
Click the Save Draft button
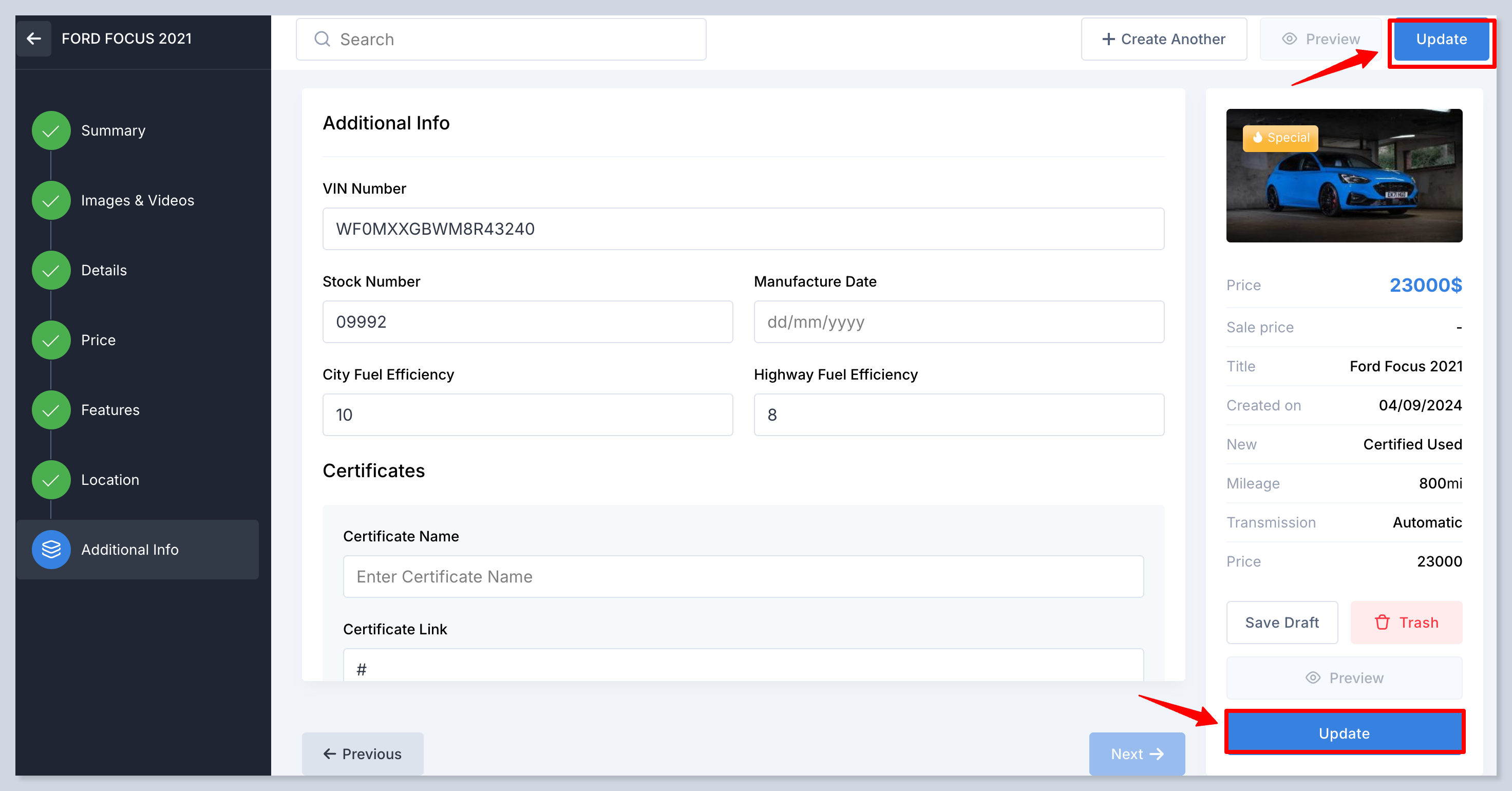click(1281, 622)
